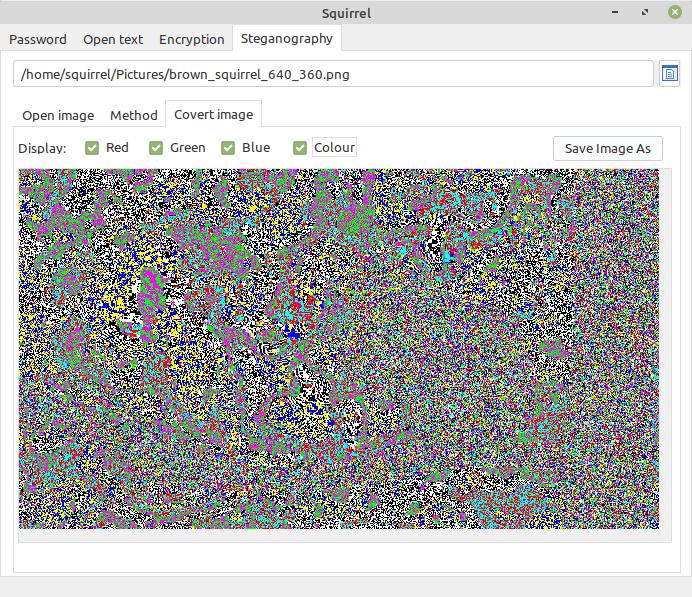Toggle the Green channel display checkbox
Viewport: 692px width, 597px height.
coord(156,148)
